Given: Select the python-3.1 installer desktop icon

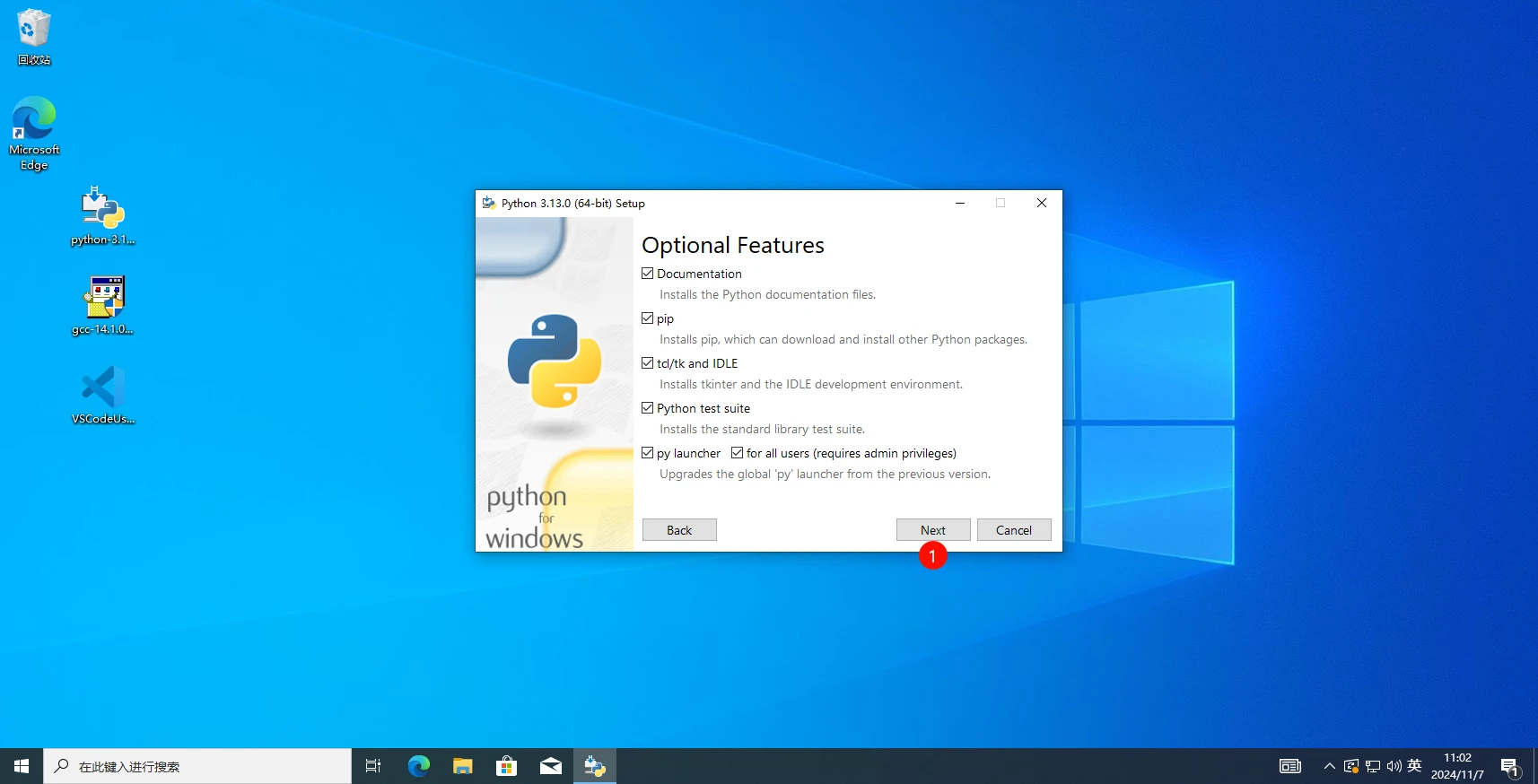Looking at the screenshot, I should pos(103,215).
